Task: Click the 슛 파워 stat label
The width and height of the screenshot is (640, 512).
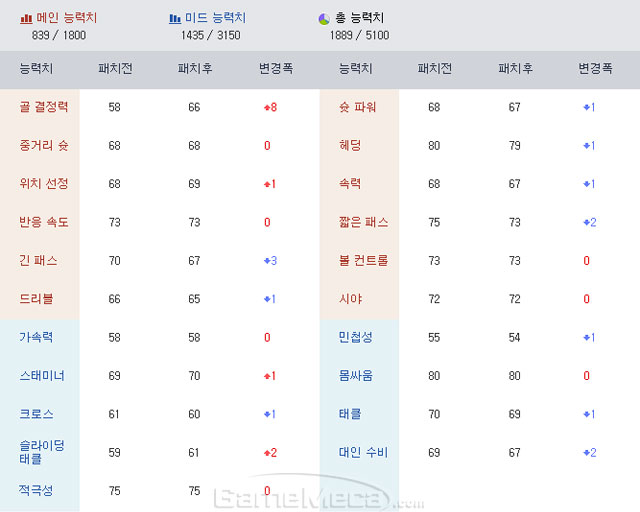Action: pos(358,107)
